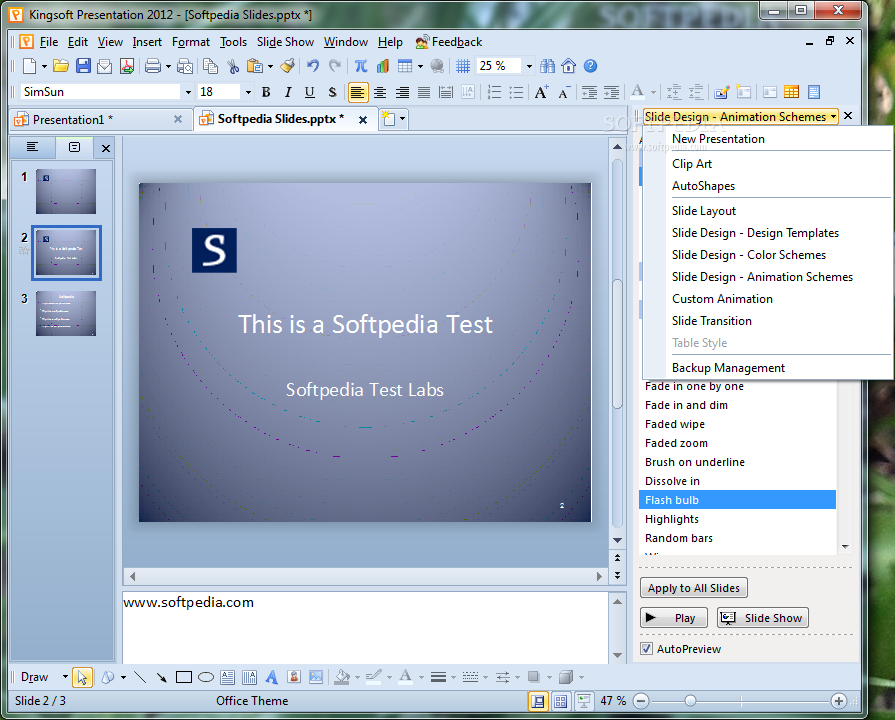Start slideshow view from status bar icon
The width and height of the screenshot is (895, 720).
(x=583, y=701)
